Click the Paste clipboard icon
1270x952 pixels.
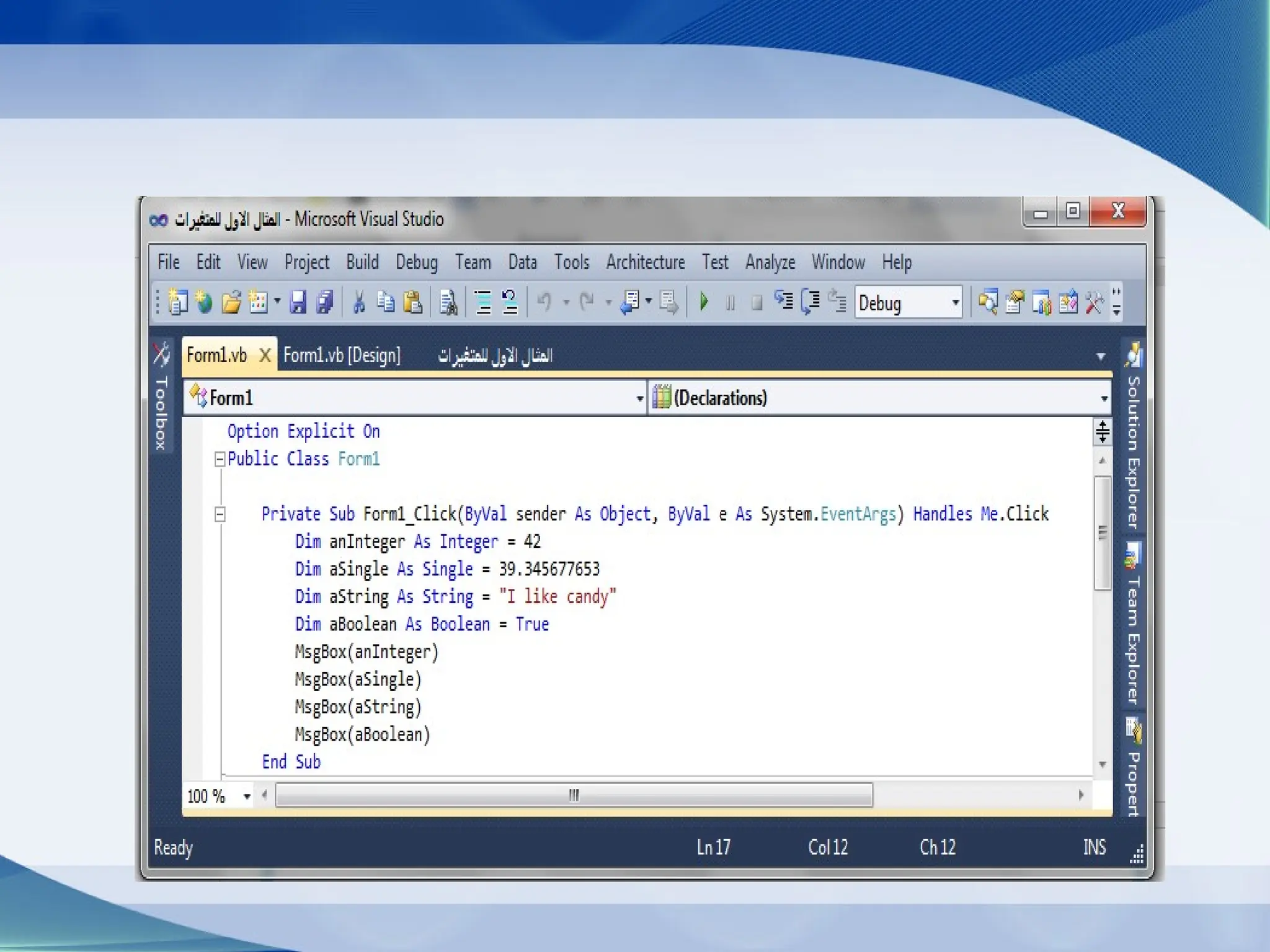coord(412,302)
